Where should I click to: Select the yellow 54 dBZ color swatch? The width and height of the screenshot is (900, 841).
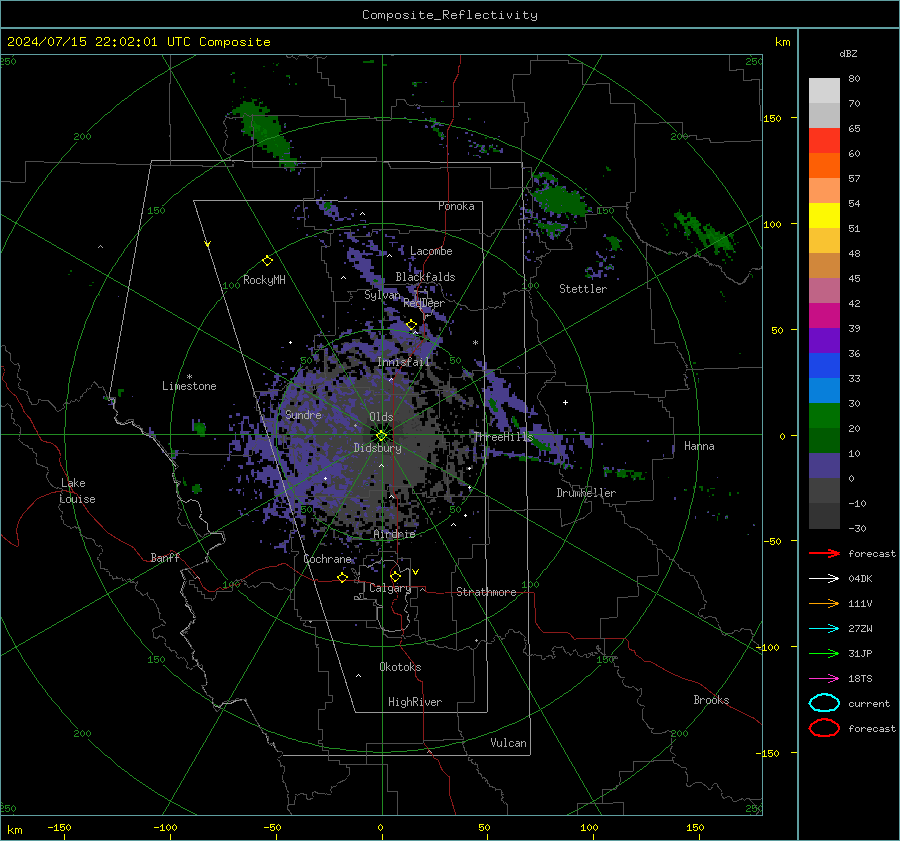824,216
